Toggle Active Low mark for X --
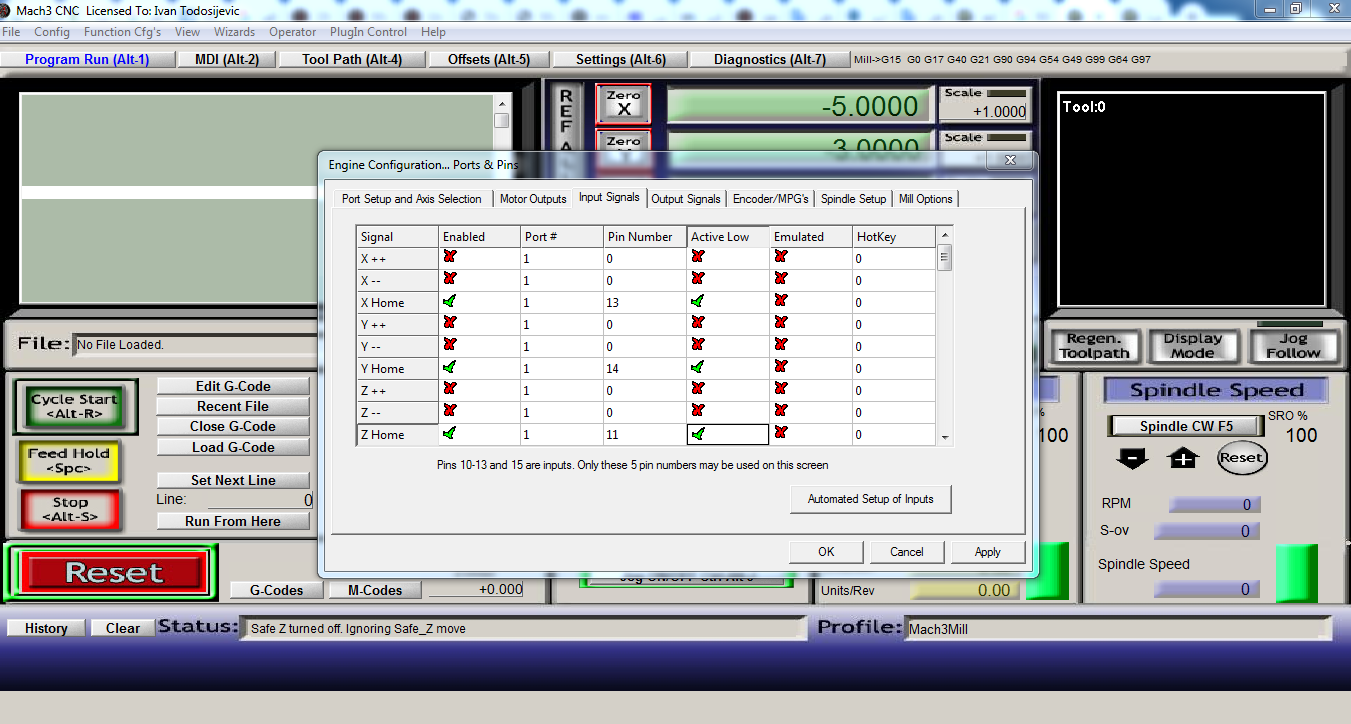Screen dimensions: 1351x724 tap(698, 279)
